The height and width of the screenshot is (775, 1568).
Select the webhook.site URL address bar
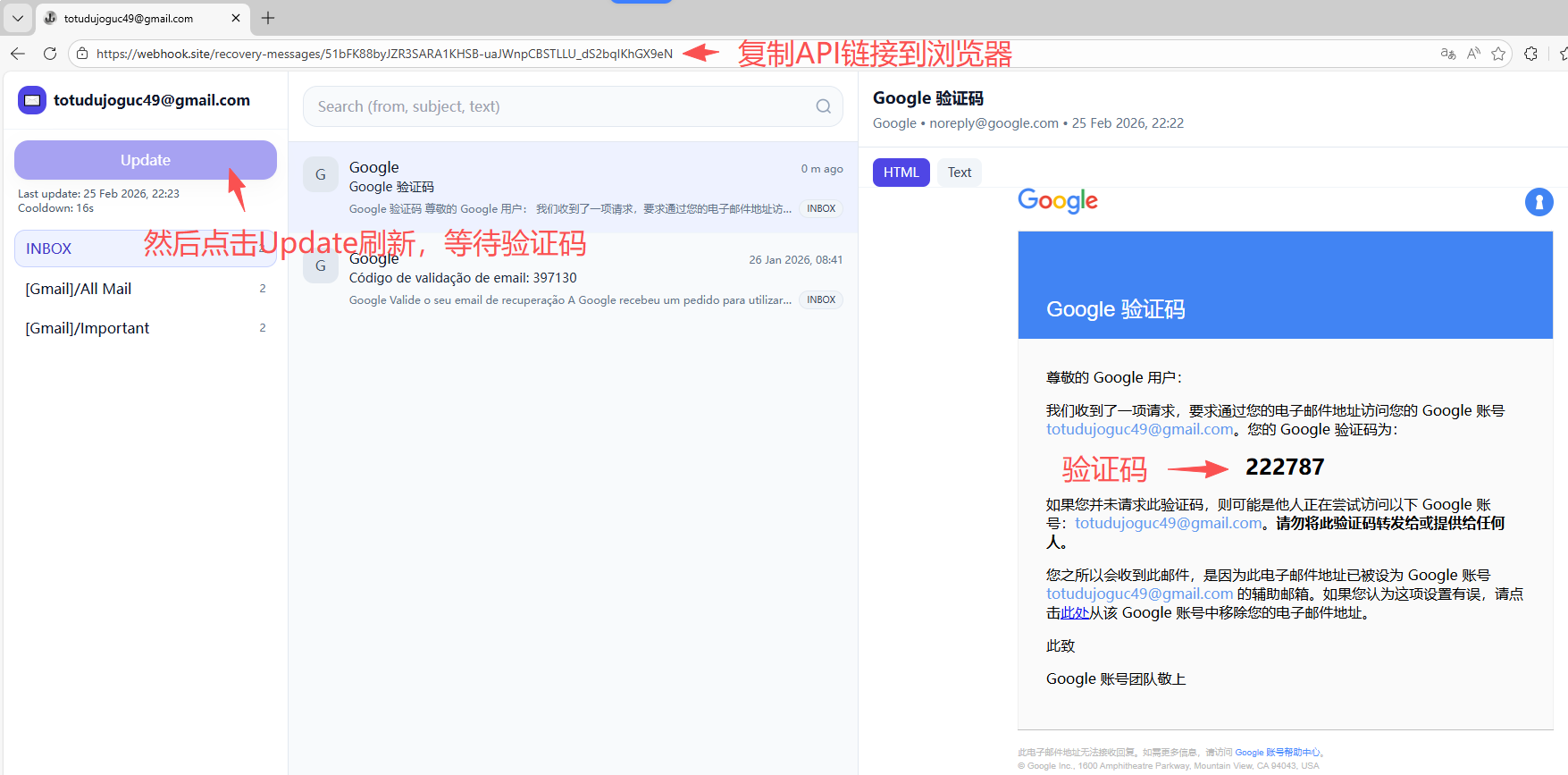coord(384,54)
